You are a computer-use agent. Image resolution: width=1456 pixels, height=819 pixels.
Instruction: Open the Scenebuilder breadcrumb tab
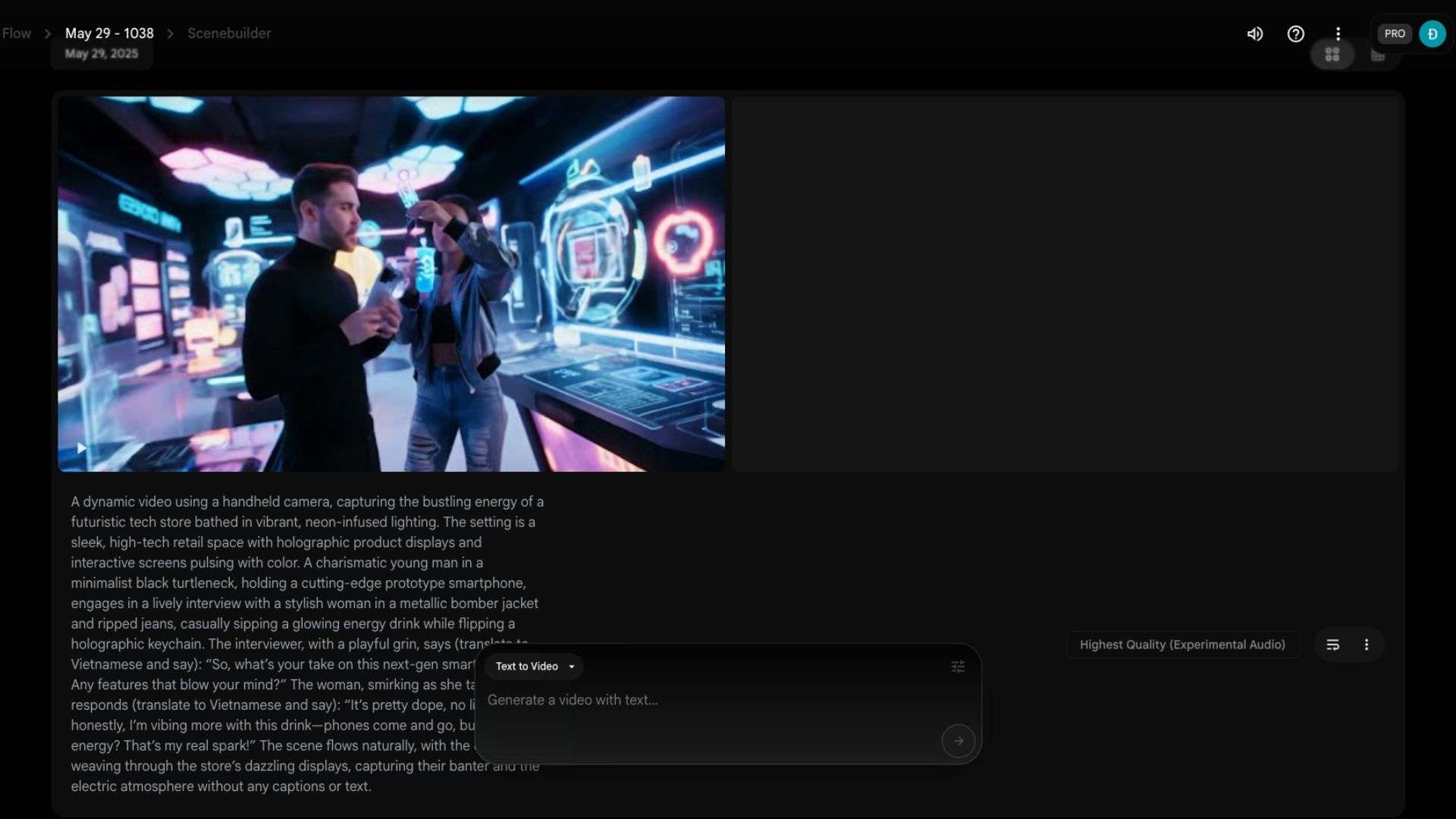click(229, 33)
